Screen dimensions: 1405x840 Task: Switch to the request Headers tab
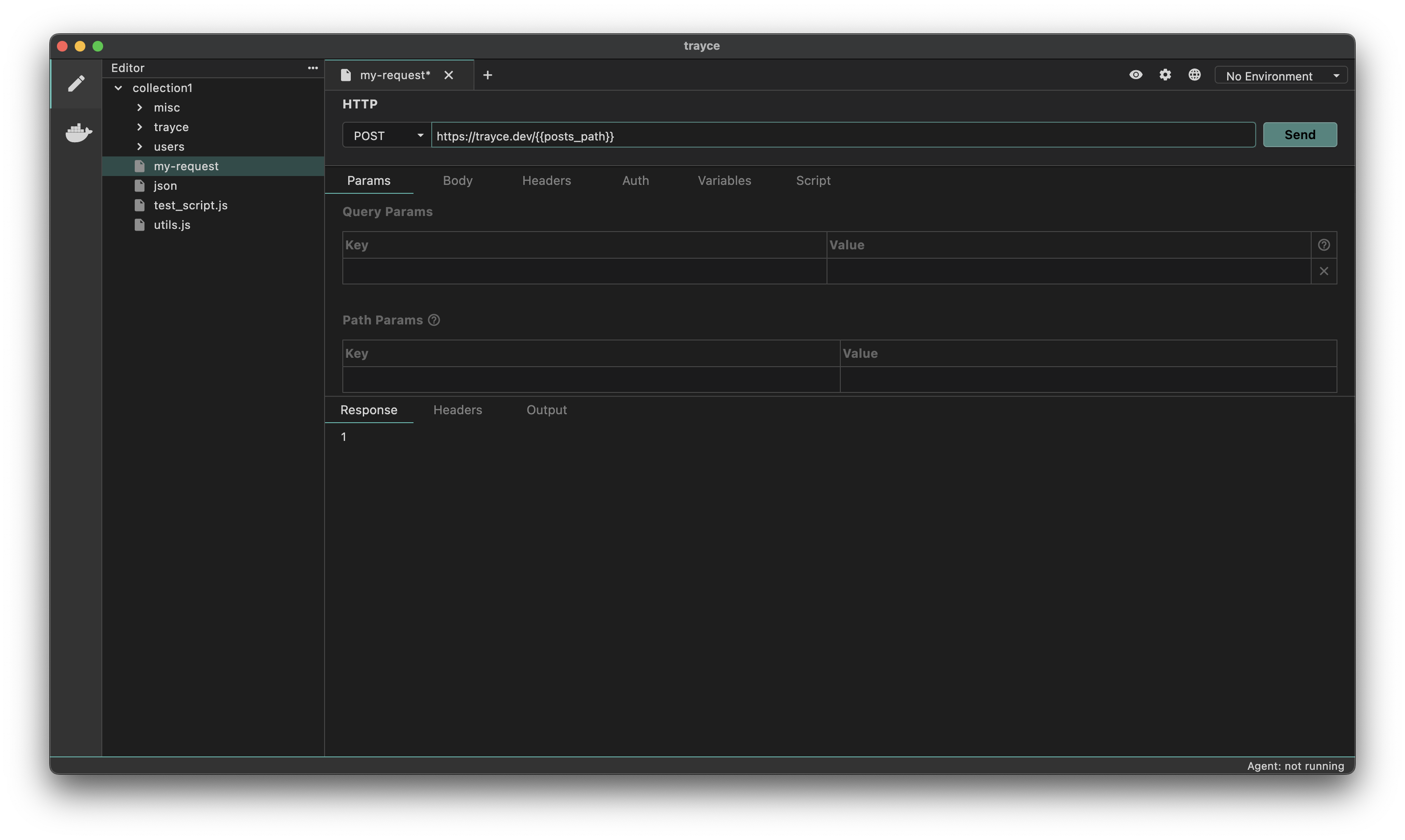pyautogui.click(x=546, y=180)
